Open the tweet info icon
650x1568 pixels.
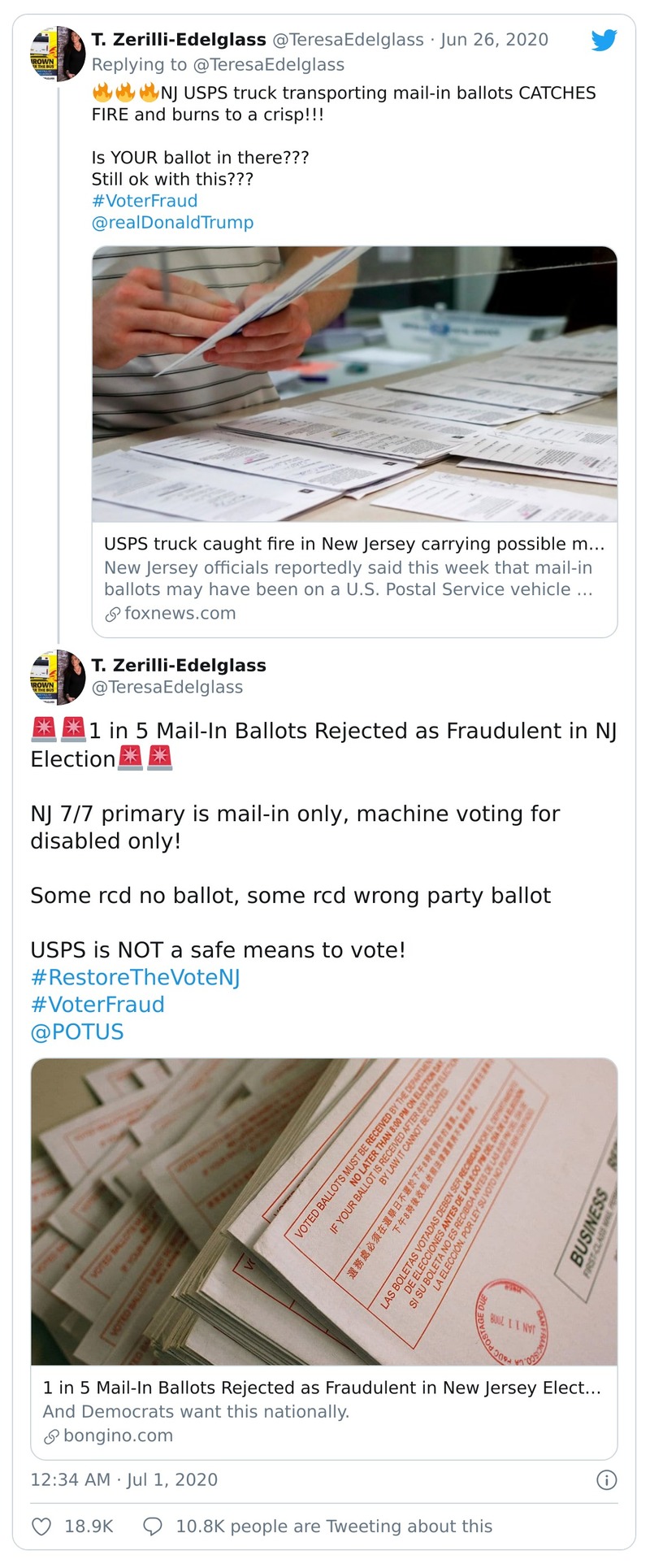pyautogui.click(x=606, y=1479)
